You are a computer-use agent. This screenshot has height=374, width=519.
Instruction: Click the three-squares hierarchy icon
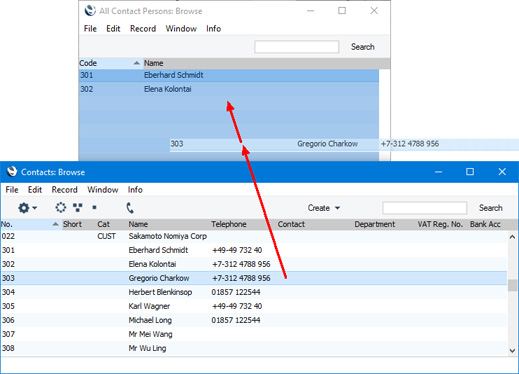[x=78, y=208]
